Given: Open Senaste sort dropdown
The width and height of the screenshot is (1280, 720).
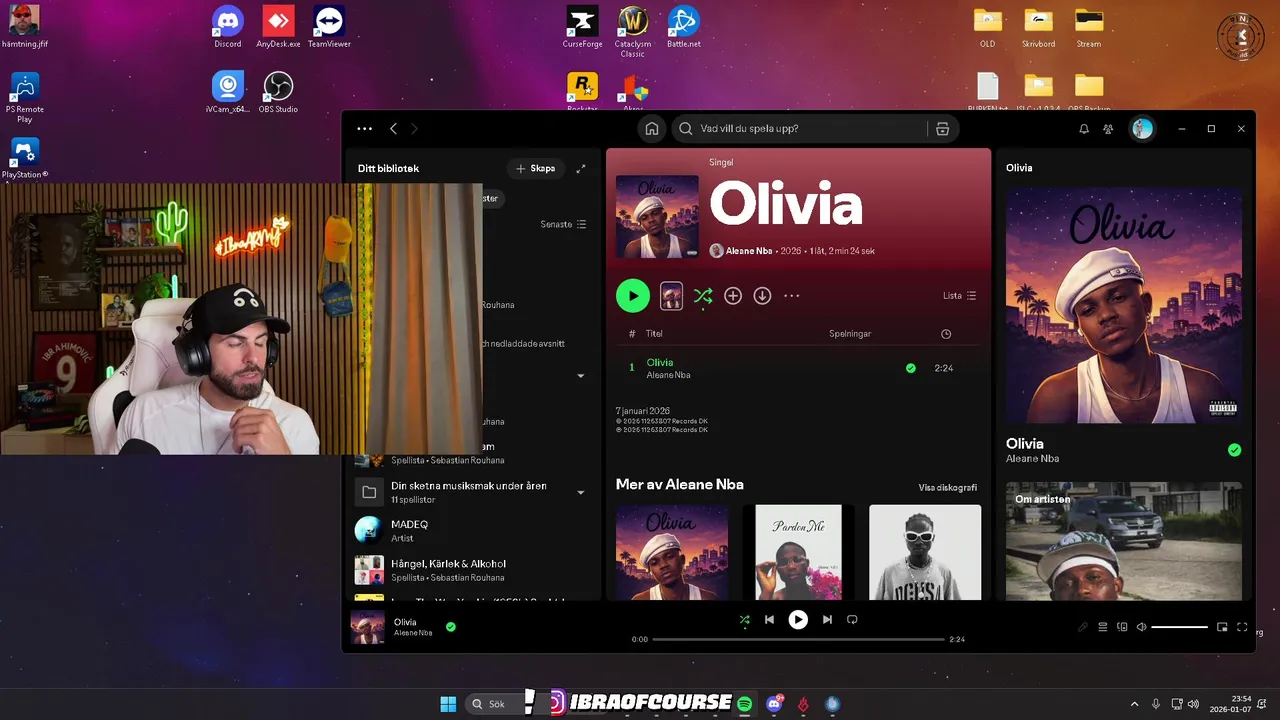Looking at the screenshot, I should 564,224.
